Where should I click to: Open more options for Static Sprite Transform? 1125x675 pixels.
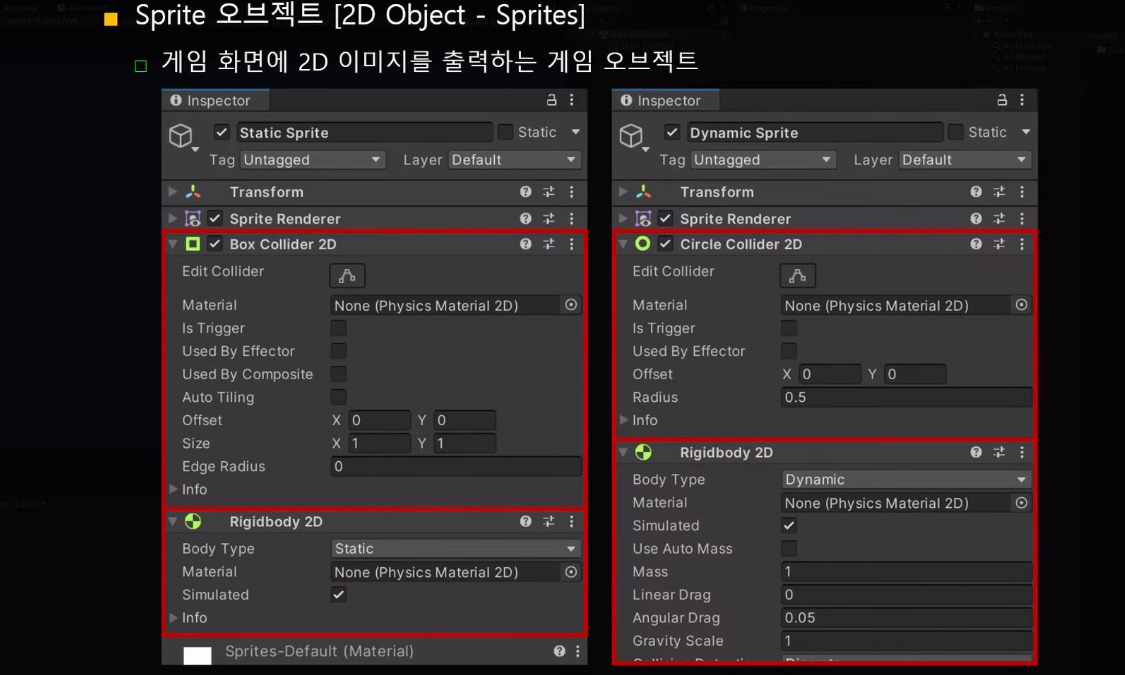click(x=571, y=192)
